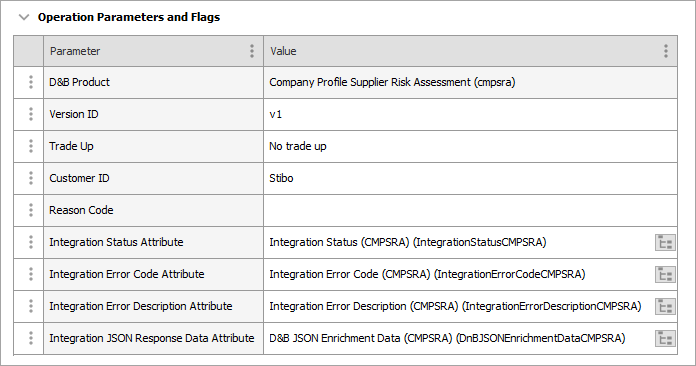
Task: Browse attribute picker for Integration Error Description value
Action: [665, 307]
